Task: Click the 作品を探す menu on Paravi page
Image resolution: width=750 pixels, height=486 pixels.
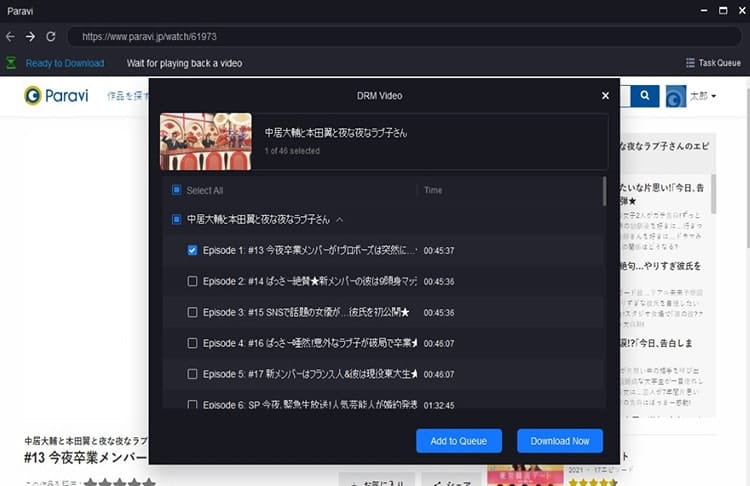Action: point(128,96)
